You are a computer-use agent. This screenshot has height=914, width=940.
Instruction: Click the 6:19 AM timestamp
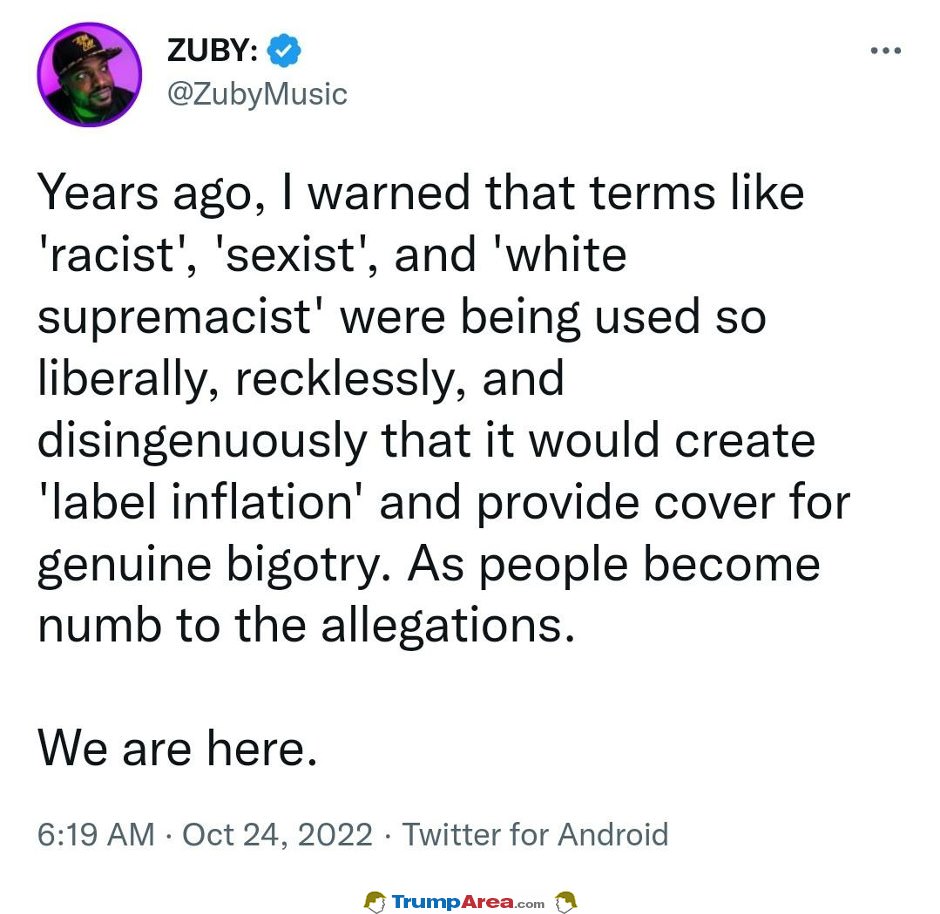point(96,834)
